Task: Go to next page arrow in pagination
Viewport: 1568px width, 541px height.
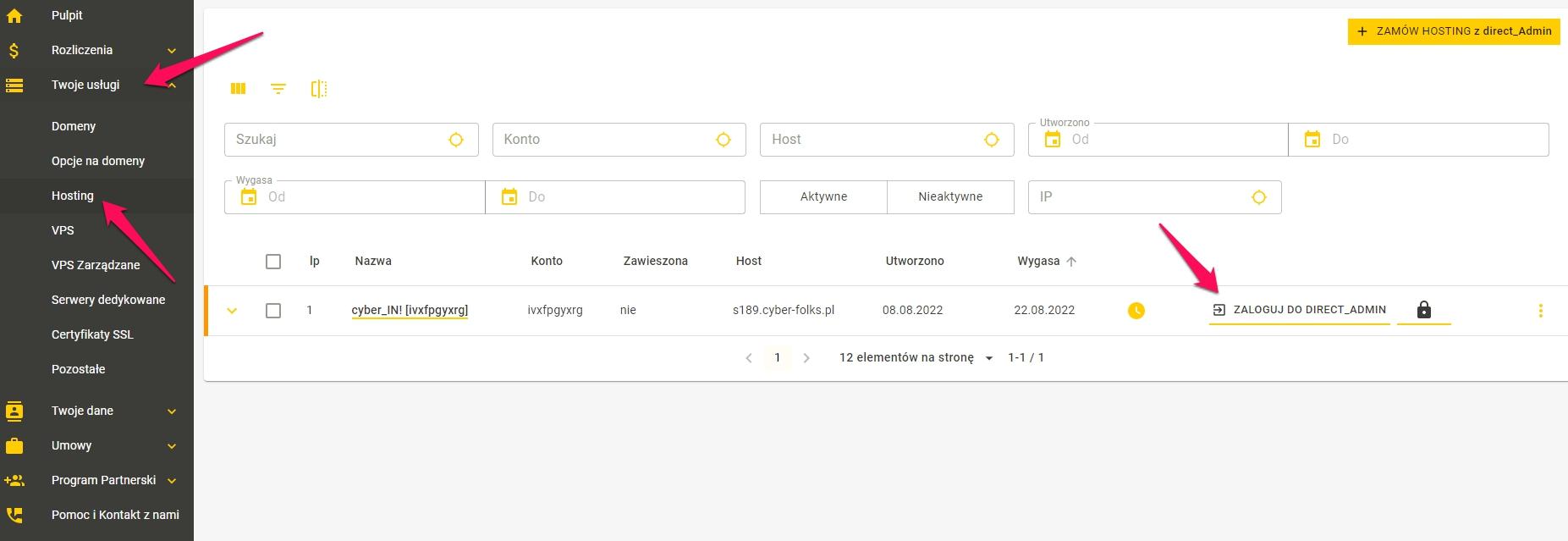Action: 806,358
